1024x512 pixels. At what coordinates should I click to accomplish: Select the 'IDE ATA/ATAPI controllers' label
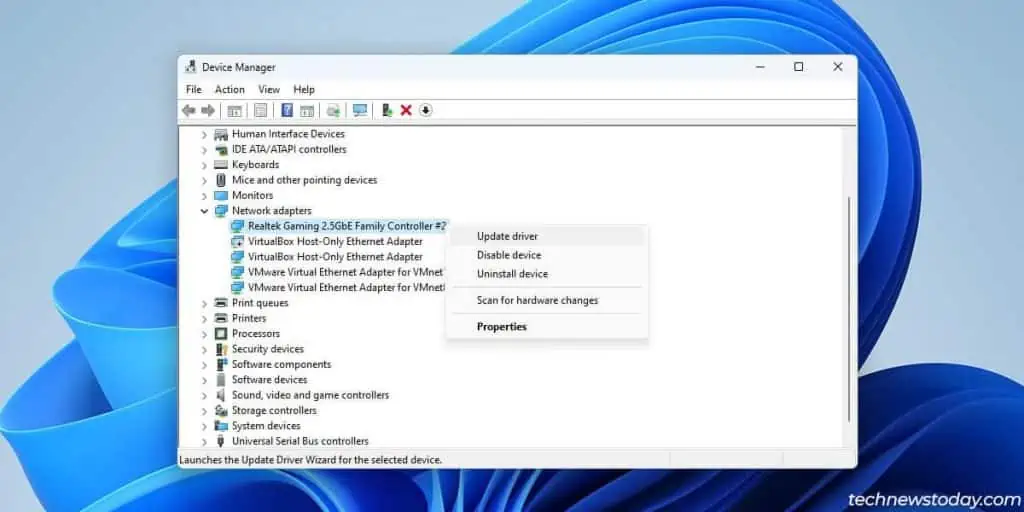[x=289, y=150]
